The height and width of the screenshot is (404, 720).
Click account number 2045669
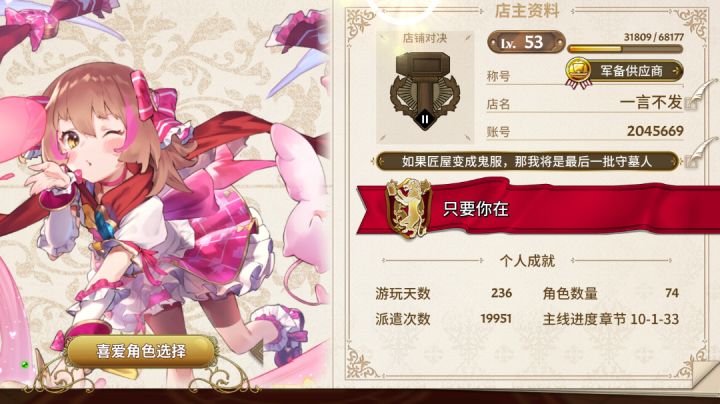tap(655, 131)
